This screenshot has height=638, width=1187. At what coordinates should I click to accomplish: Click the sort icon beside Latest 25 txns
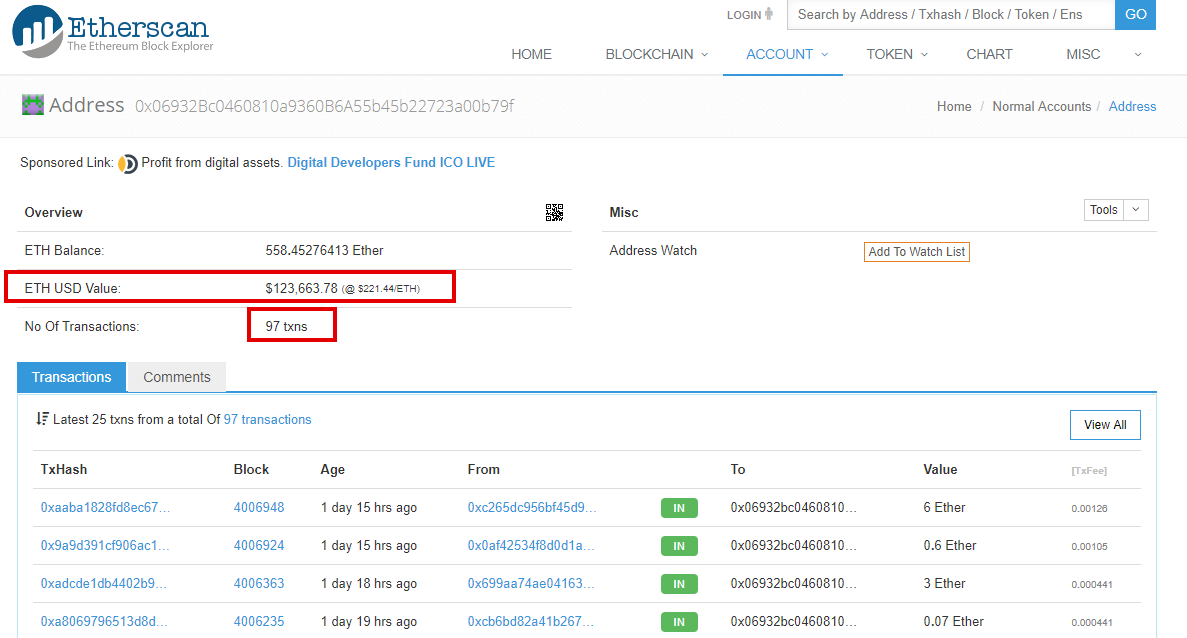42,419
